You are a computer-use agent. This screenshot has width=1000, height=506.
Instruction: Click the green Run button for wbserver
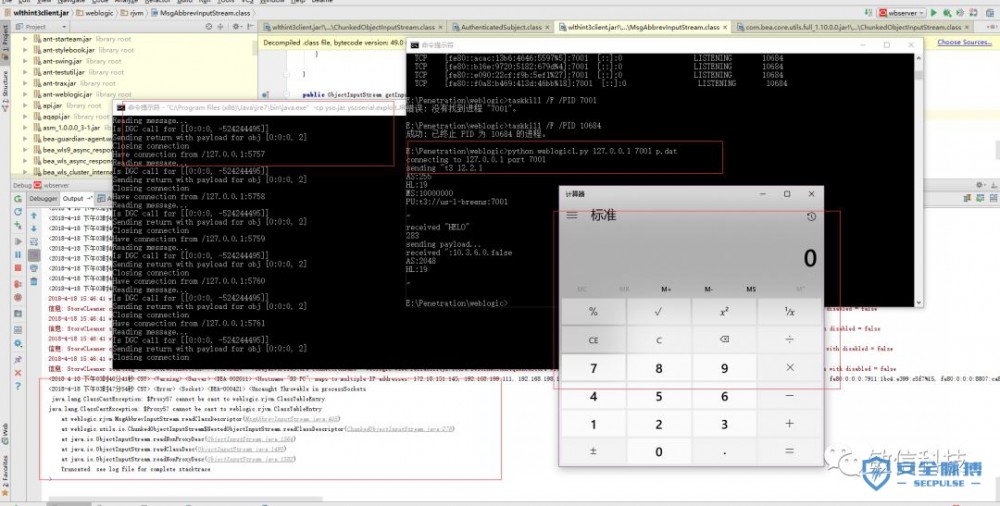(934, 13)
